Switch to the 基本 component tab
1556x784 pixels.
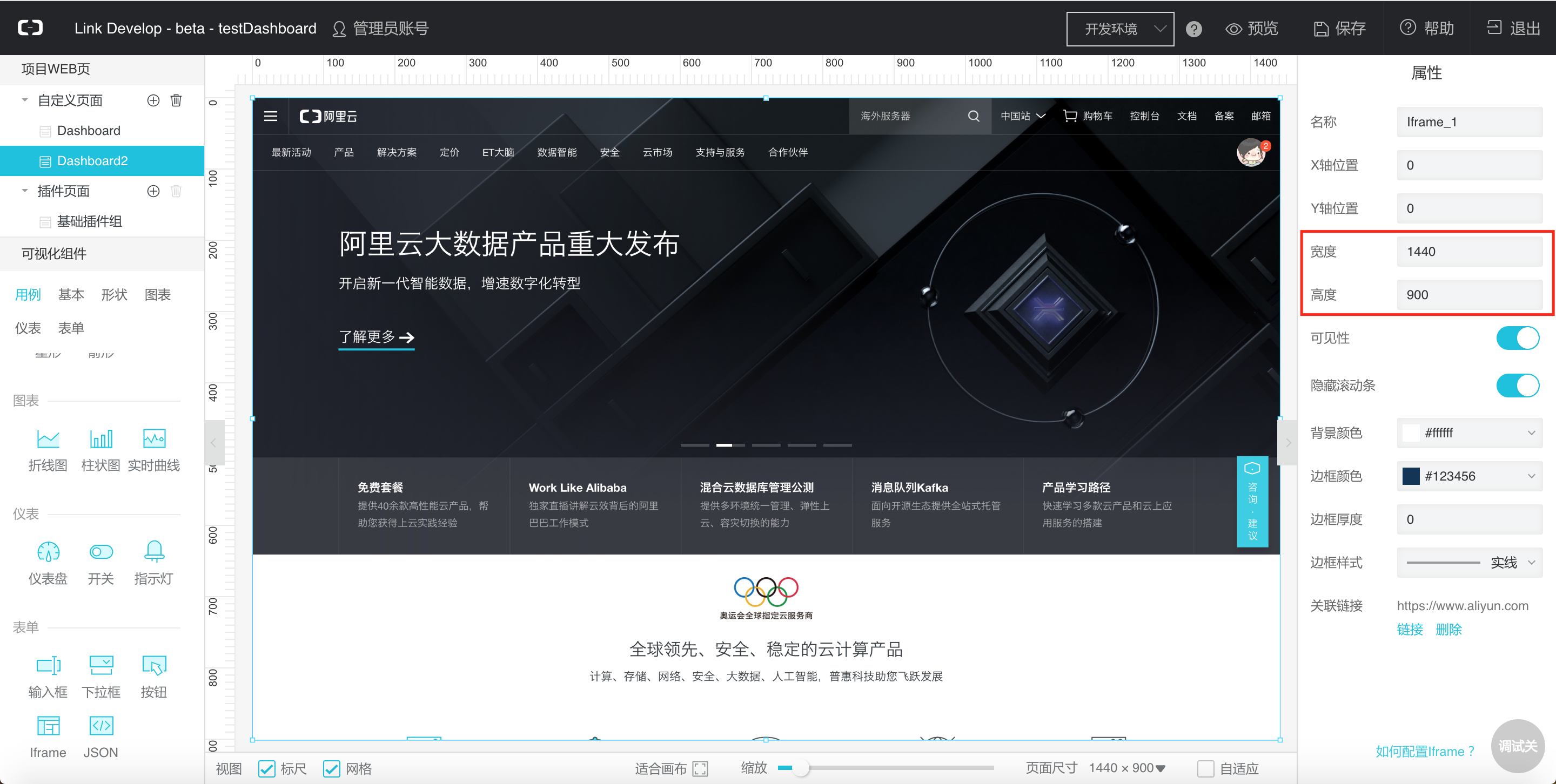(x=71, y=294)
